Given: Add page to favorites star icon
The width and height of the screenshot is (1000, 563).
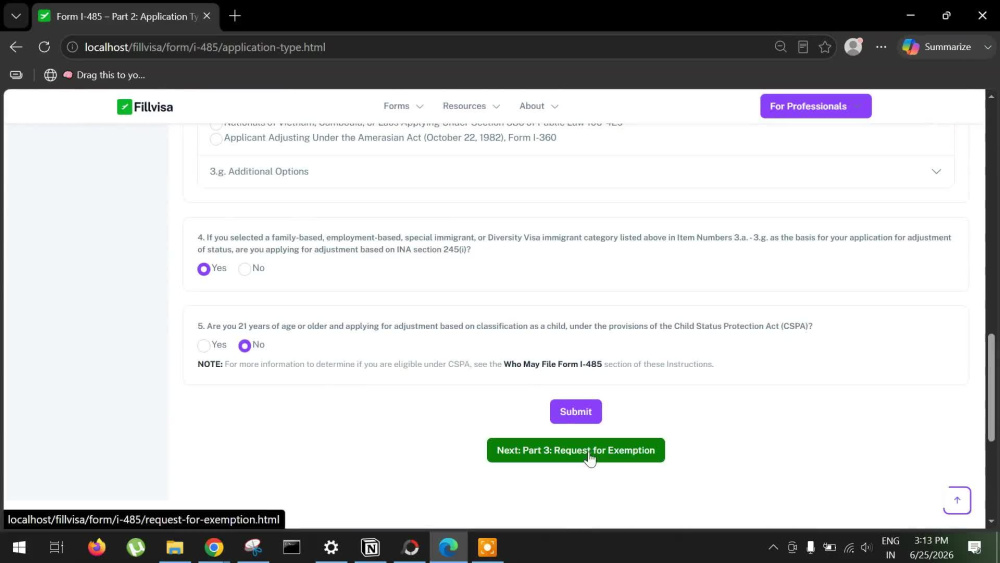Looking at the screenshot, I should point(825,47).
